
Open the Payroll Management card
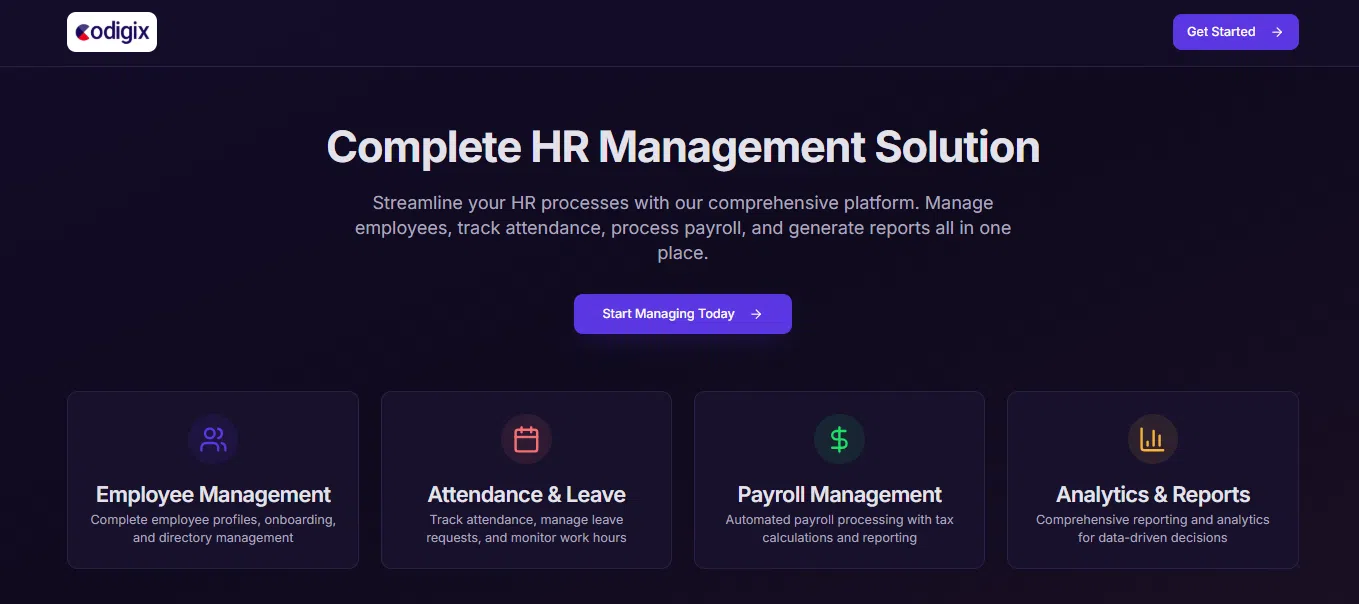click(839, 480)
